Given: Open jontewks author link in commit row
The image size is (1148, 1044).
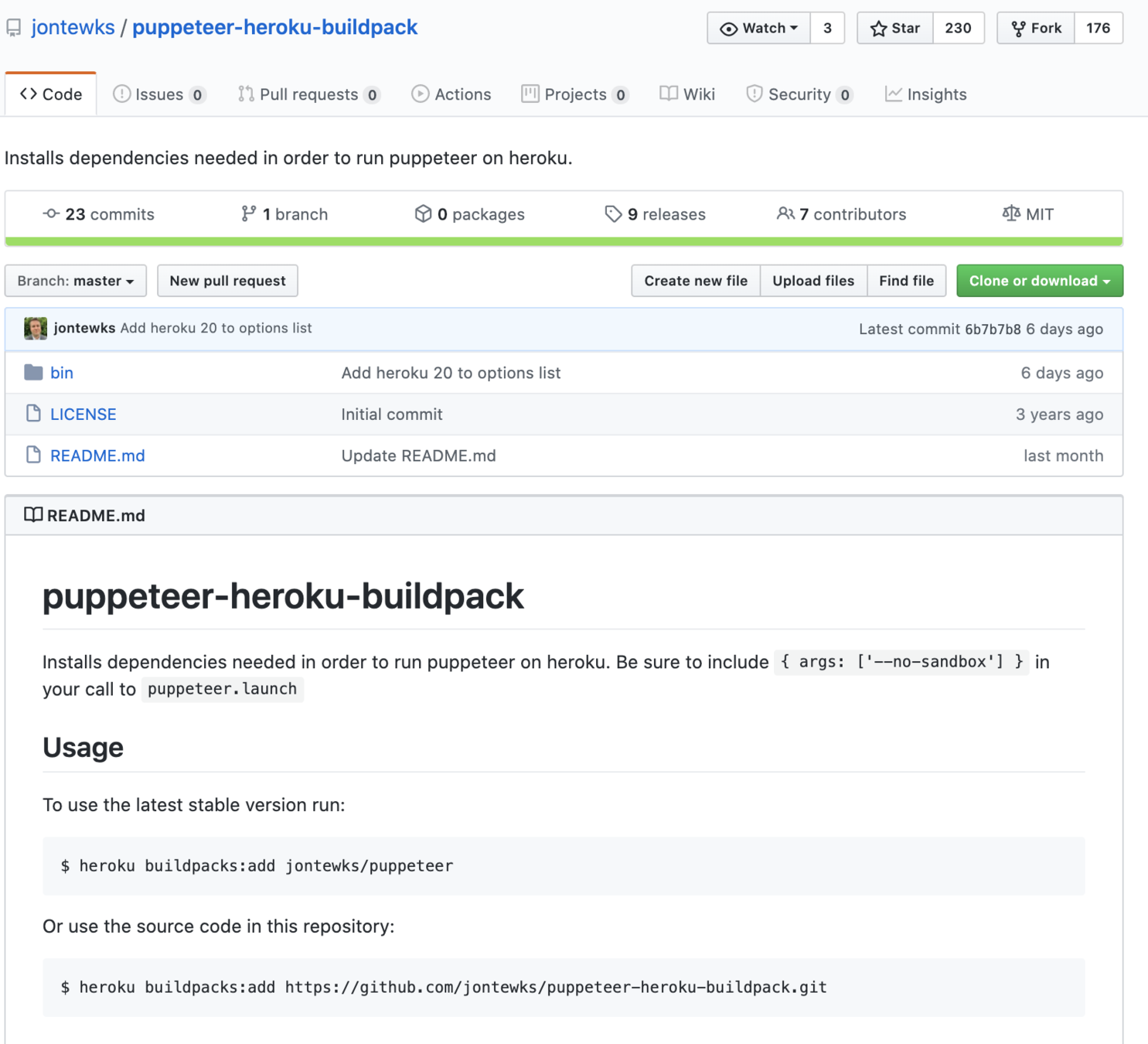Looking at the screenshot, I should (x=84, y=328).
